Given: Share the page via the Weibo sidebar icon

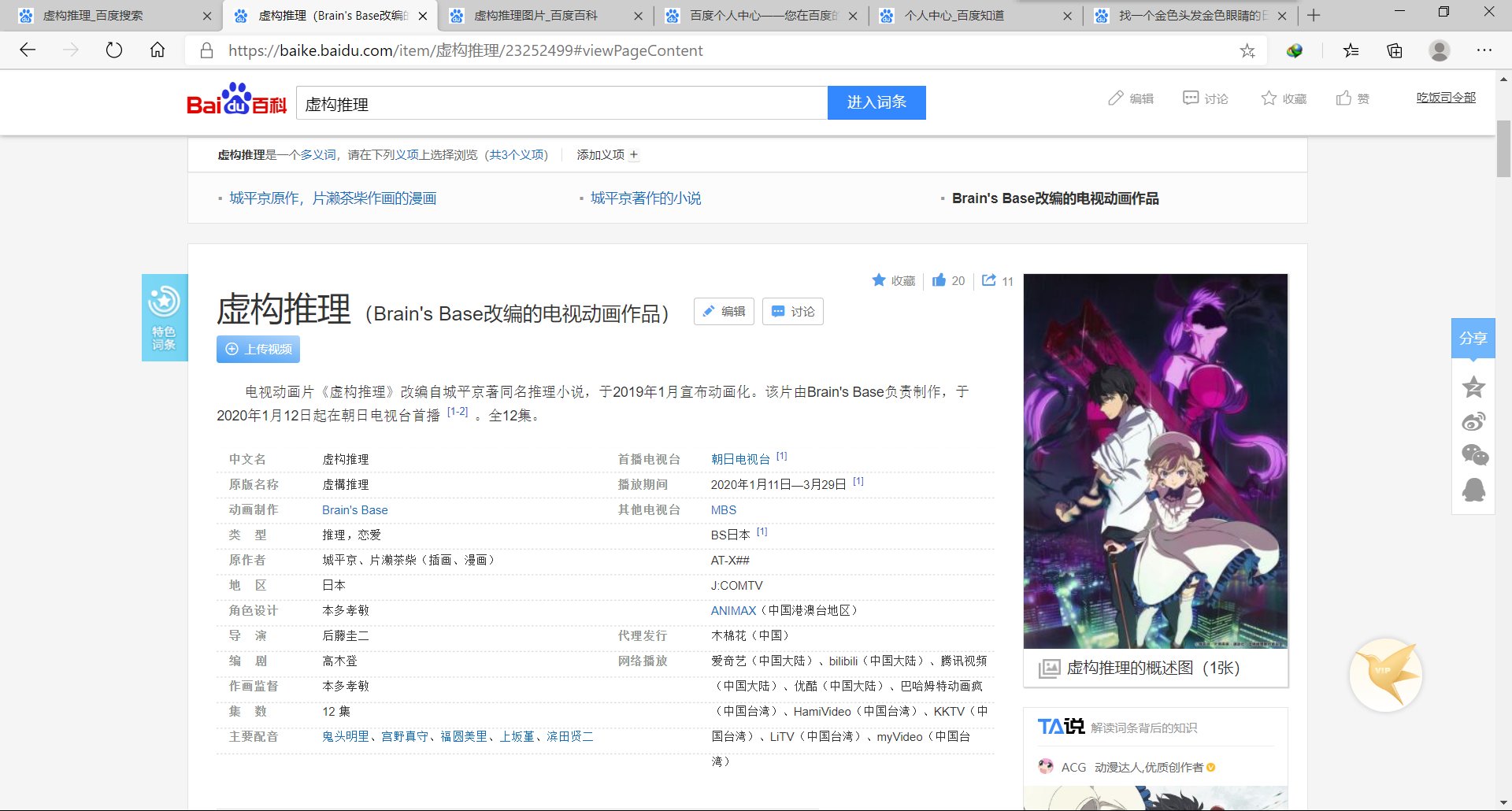Looking at the screenshot, I should click(1474, 421).
